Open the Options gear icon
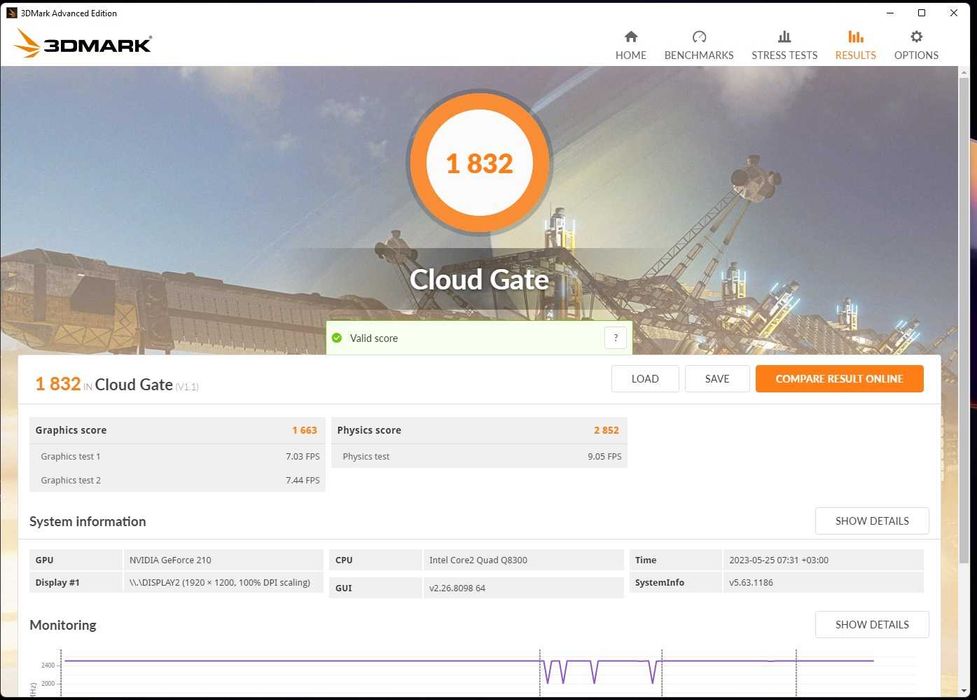The height and width of the screenshot is (700, 977). point(915,36)
